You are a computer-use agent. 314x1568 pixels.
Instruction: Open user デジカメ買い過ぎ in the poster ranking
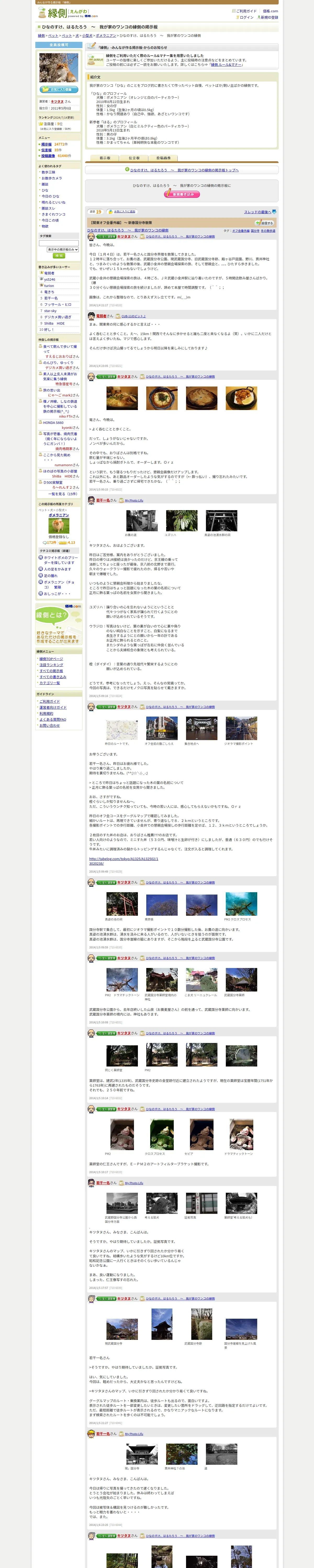pyautogui.click(x=57, y=317)
